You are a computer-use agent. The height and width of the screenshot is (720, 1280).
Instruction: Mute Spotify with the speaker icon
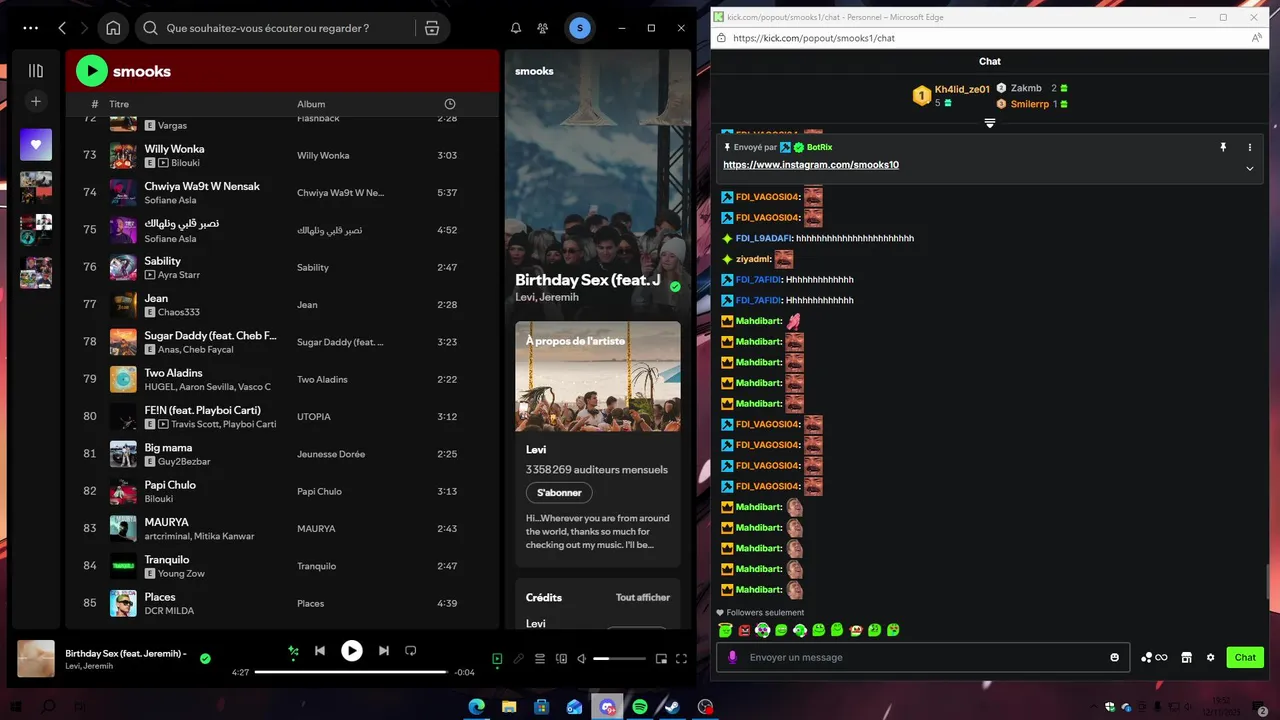point(582,659)
